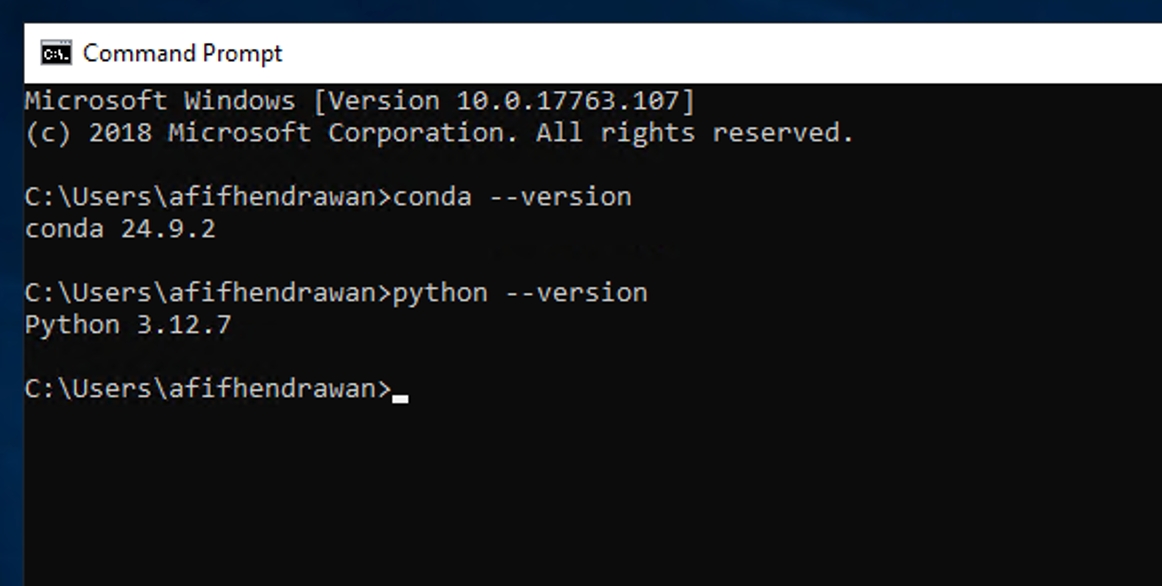Click the blue desktop background beside the window

tap(11, 300)
